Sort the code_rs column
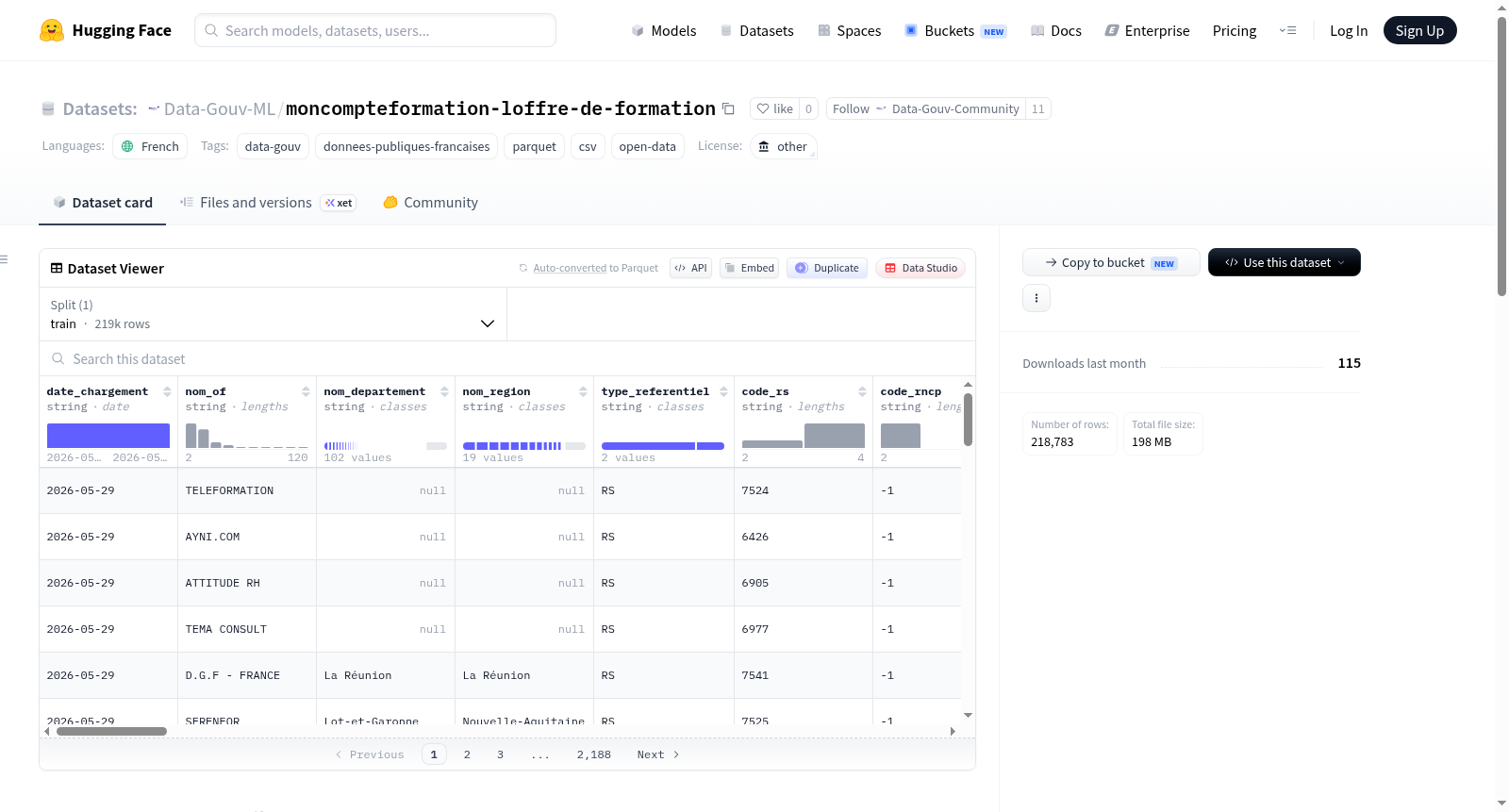Image resolution: width=1509 pixels, height=812 pixels. 862,391
